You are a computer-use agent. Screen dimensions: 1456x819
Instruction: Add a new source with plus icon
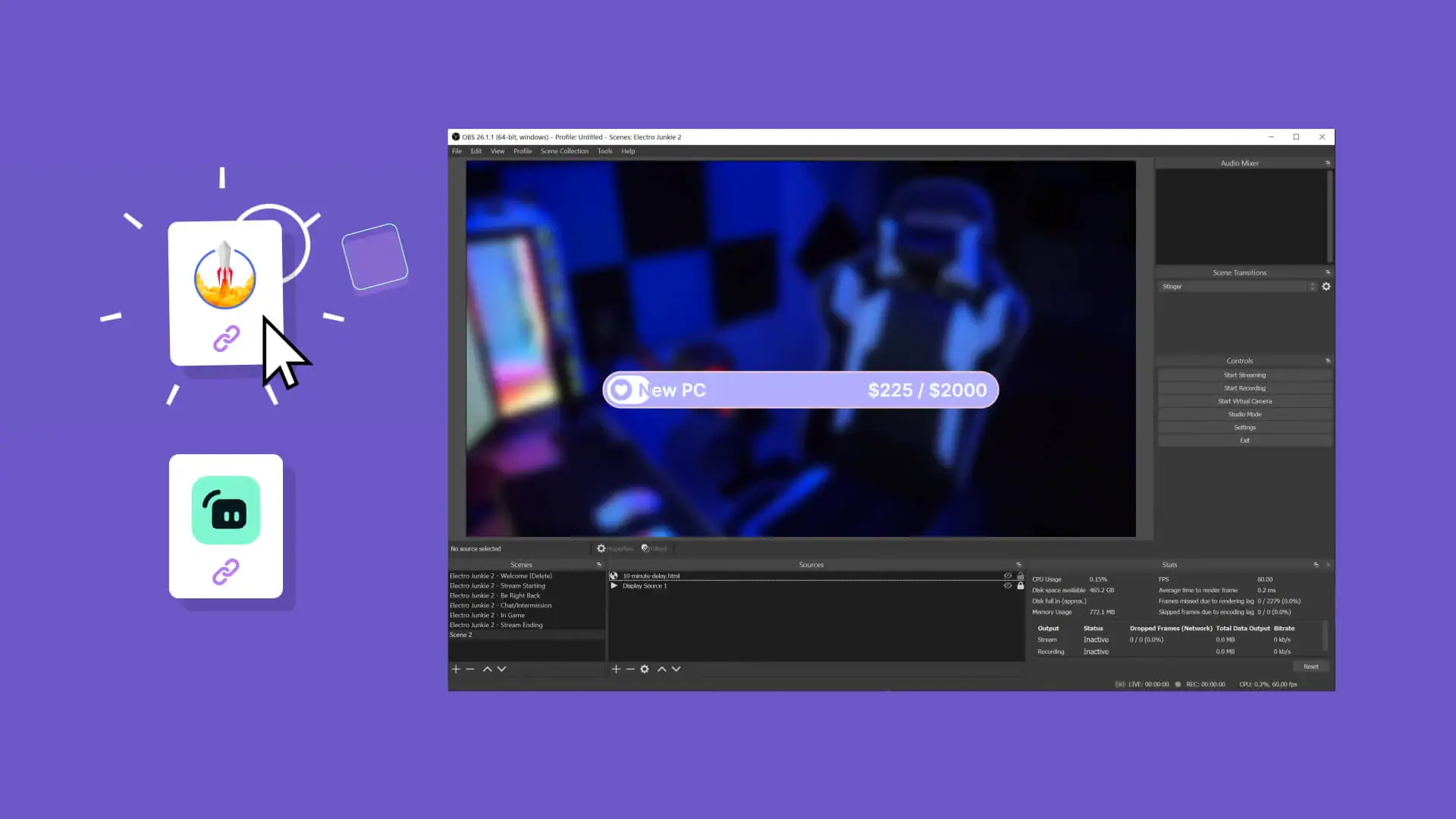click(x=616, y=669)
